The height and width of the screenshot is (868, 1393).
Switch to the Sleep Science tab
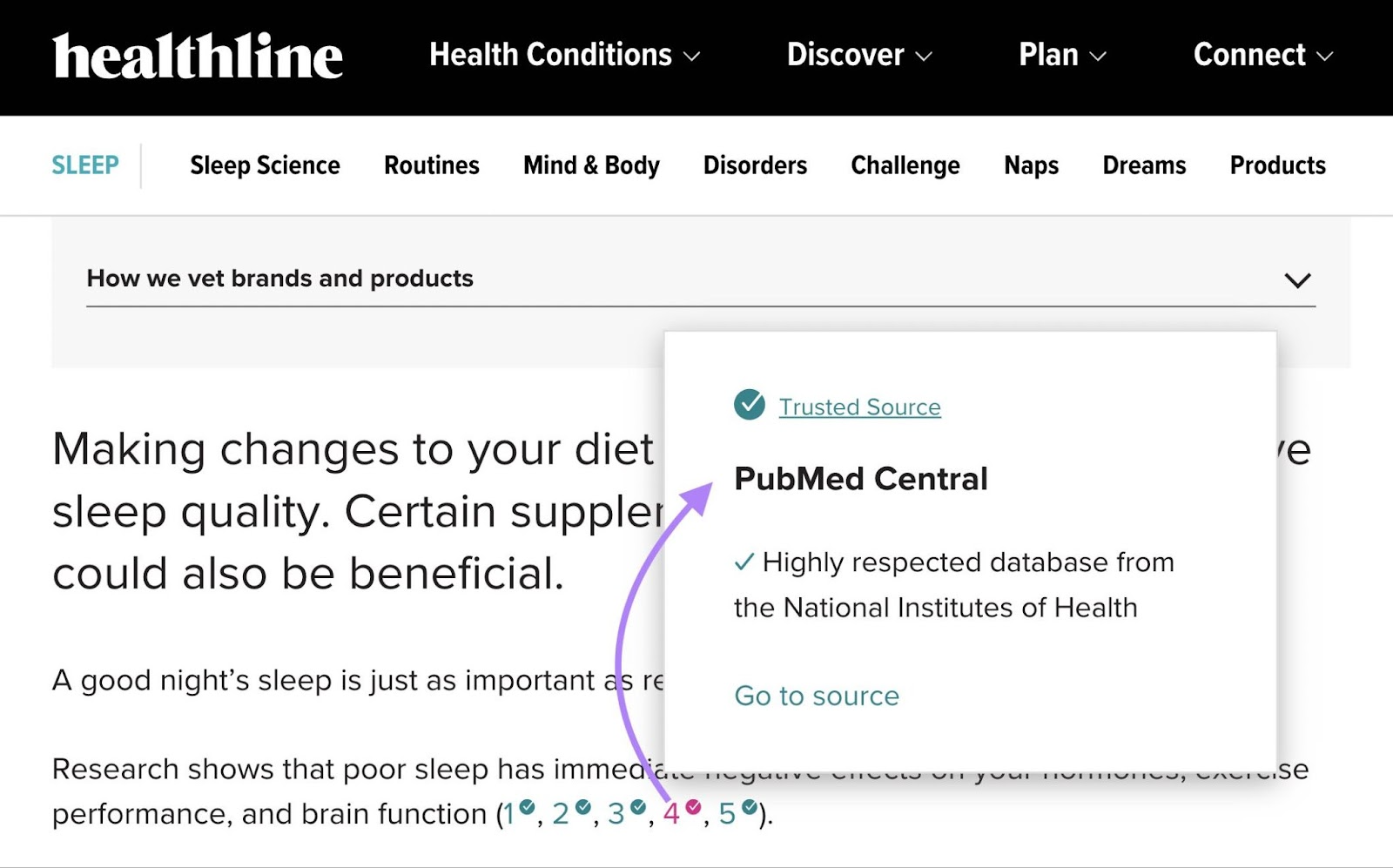tap(266, 165)
